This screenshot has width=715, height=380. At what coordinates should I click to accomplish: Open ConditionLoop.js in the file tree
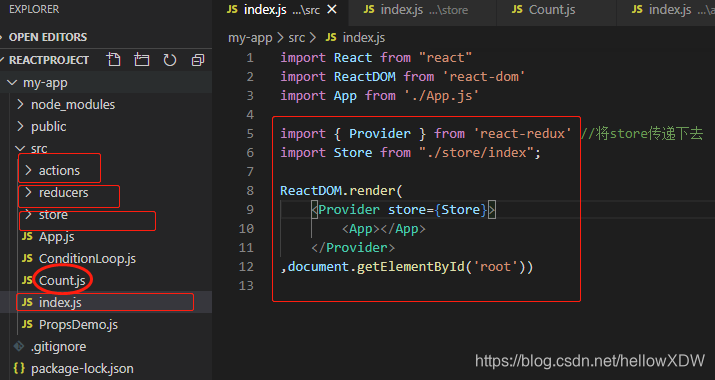point(87,258)
